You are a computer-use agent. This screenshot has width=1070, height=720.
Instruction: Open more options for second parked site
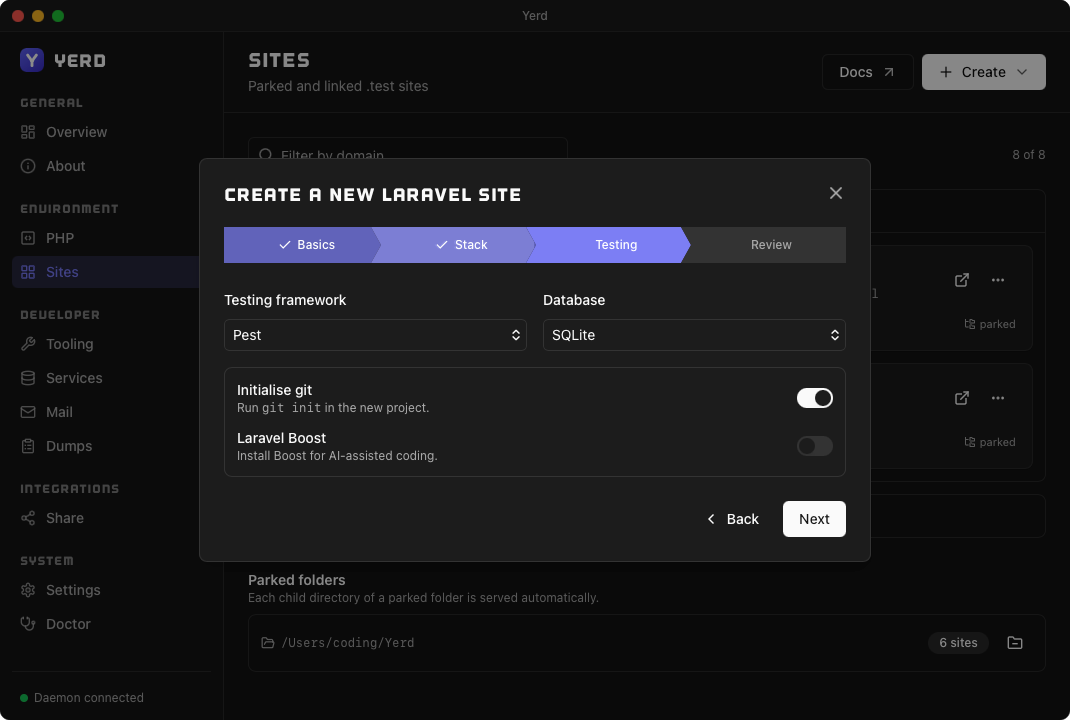pyautogui.click(x=998, y=398)
